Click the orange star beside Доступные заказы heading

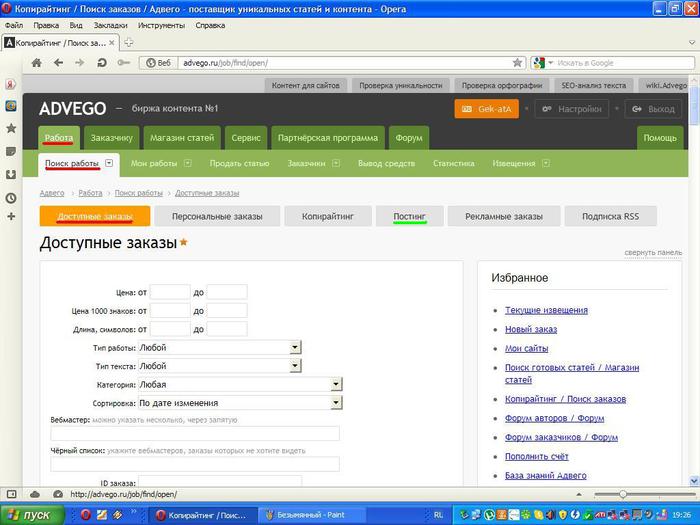[183, 242]
